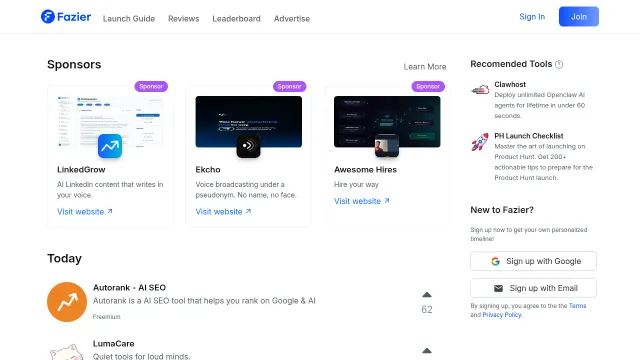Open the Awesome Hires preview thumbnail
Screen dimensions: 640x360
[387, 122]
